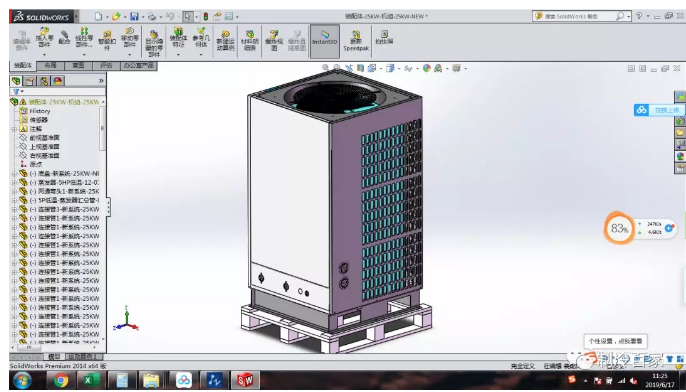Toggle the Instant3D button

[325, 41]
